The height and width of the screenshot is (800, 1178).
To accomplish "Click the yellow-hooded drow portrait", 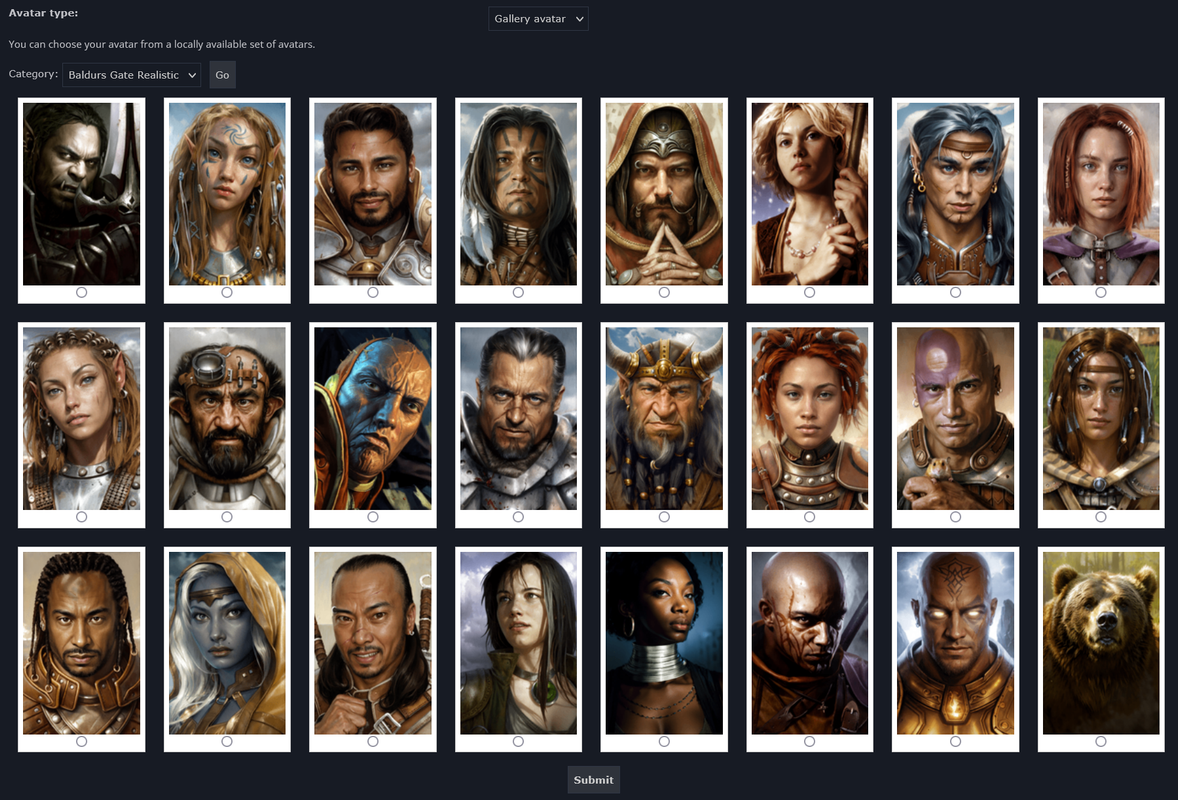I will click(227, 643).
